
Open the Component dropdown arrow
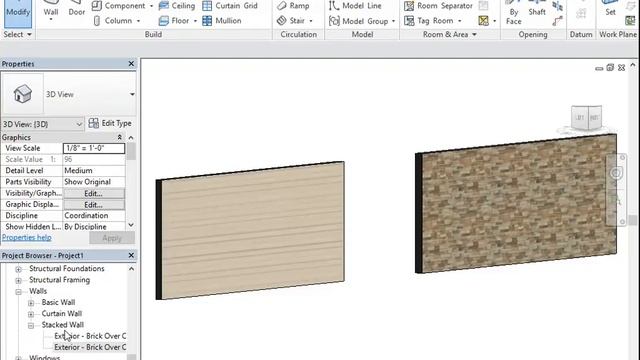click(x=151, y=6)
